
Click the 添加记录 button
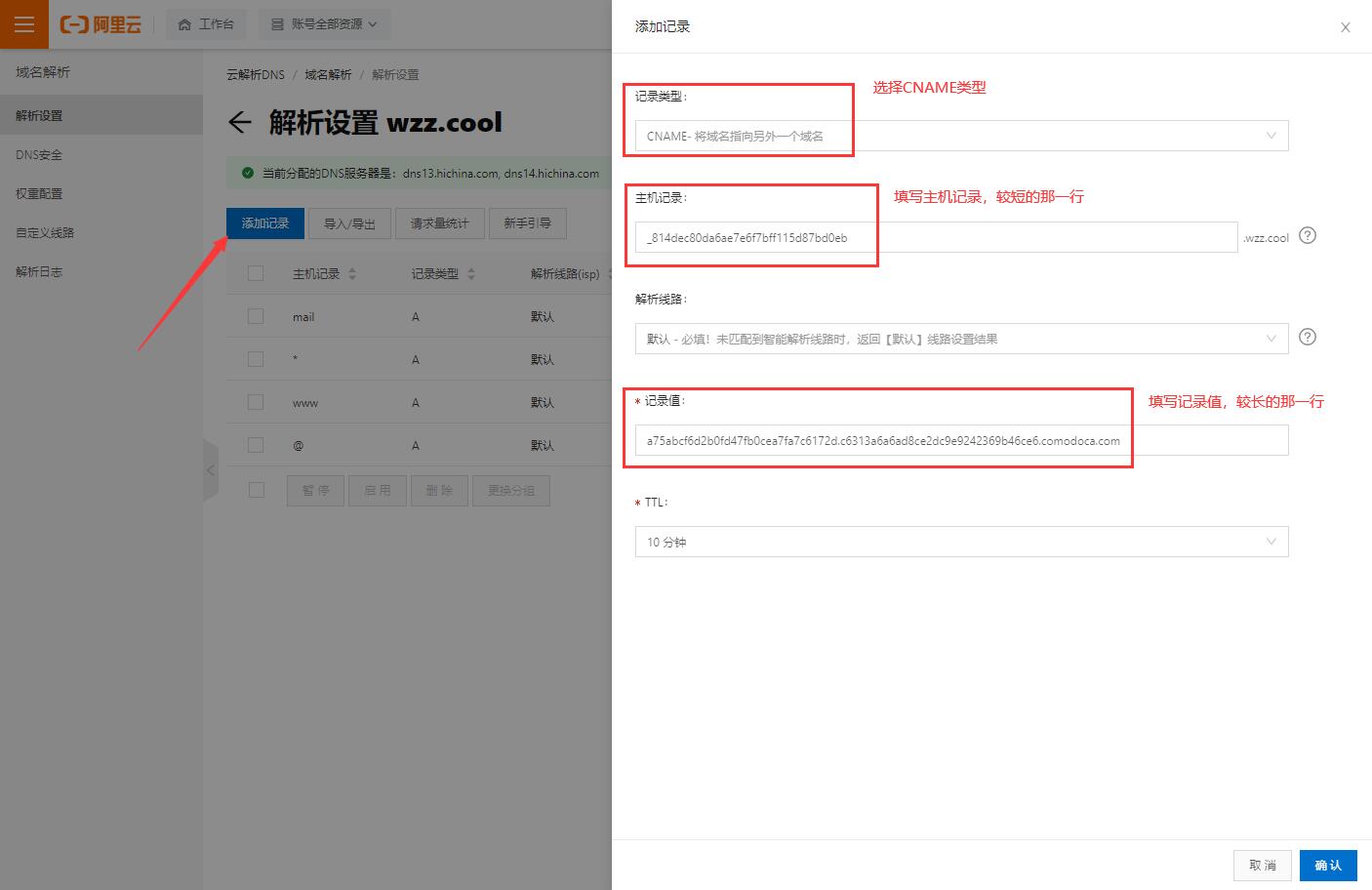tap(265, 222)
